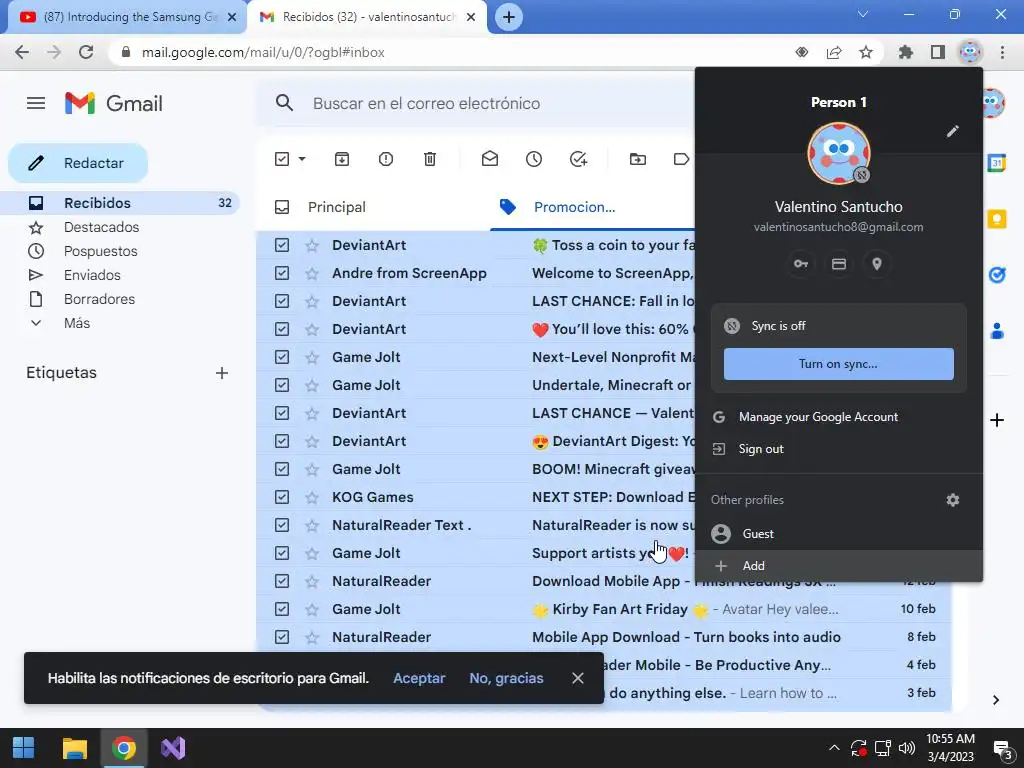Open File Explorer from the taskbar
The height and width of the screenshot is (768, 1024).
[x=74, y=748]
